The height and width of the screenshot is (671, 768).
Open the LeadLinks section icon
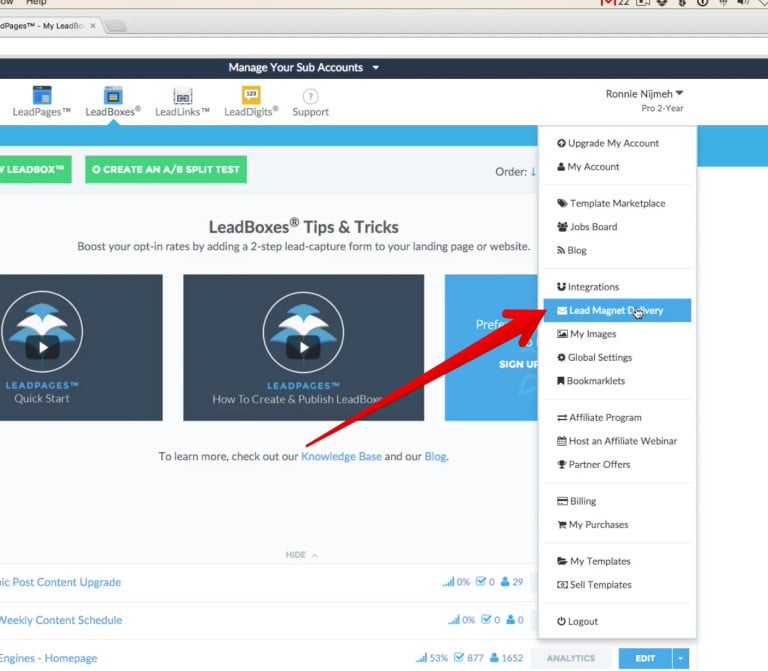(x=183, y=96)
